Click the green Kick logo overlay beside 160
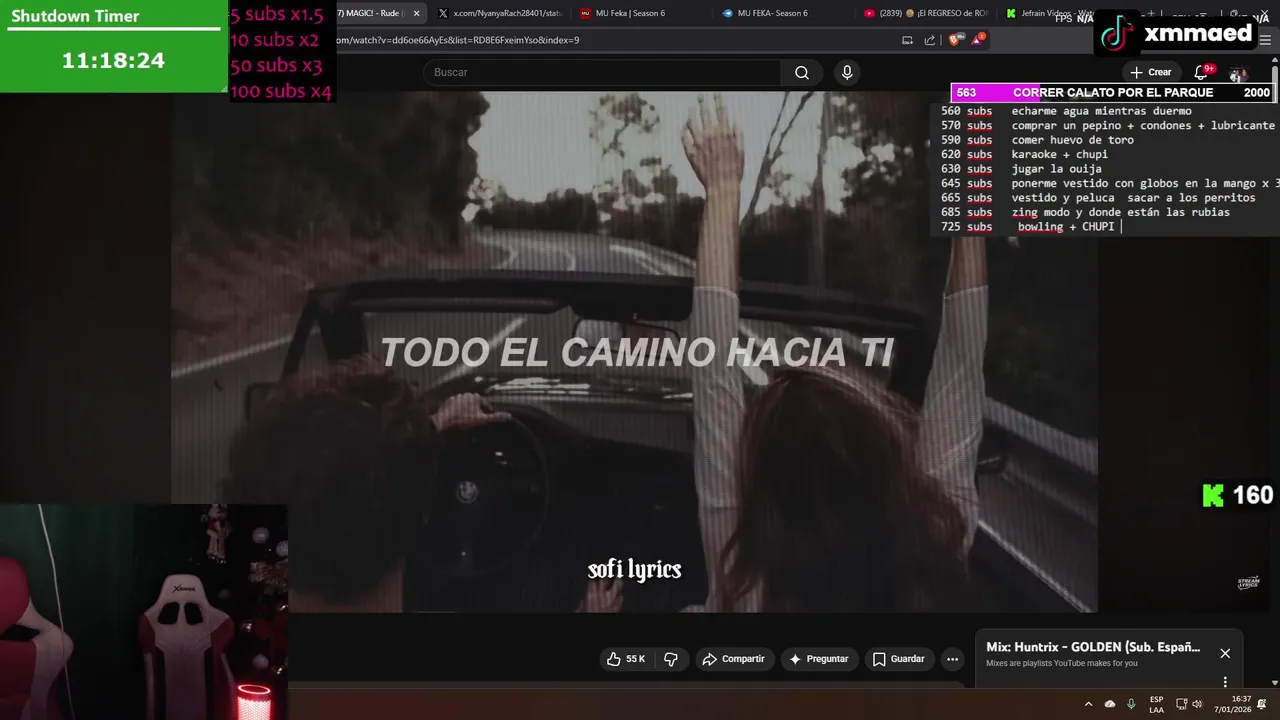Image resolution: width=1280 pixels, height=720 pixels. coord(1213,495)
